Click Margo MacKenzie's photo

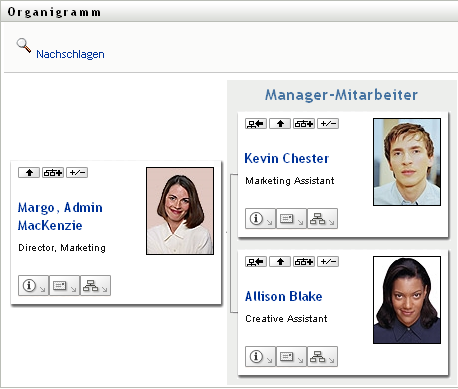180,211
